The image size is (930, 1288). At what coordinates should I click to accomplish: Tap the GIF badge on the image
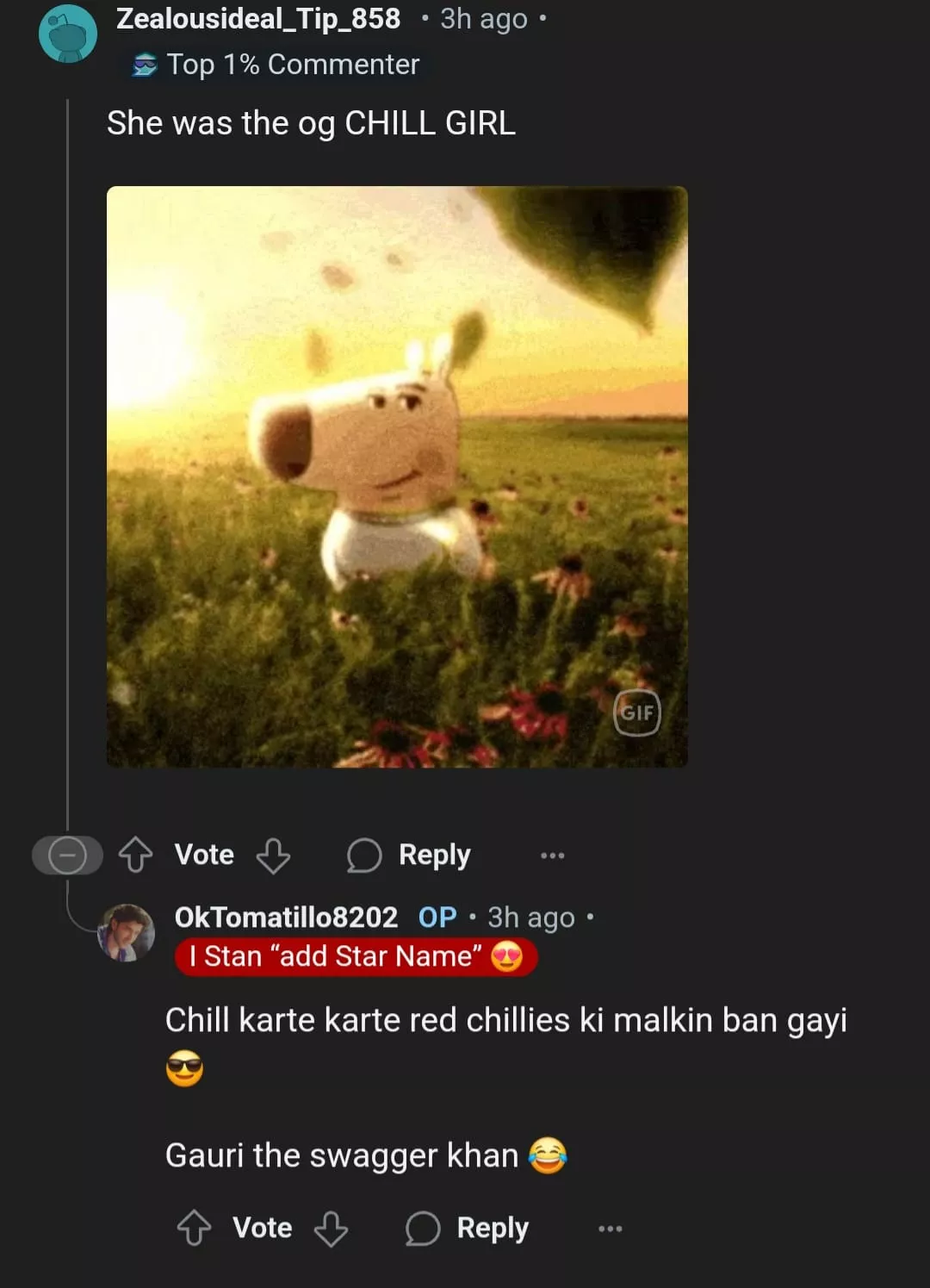coord(637,712)
